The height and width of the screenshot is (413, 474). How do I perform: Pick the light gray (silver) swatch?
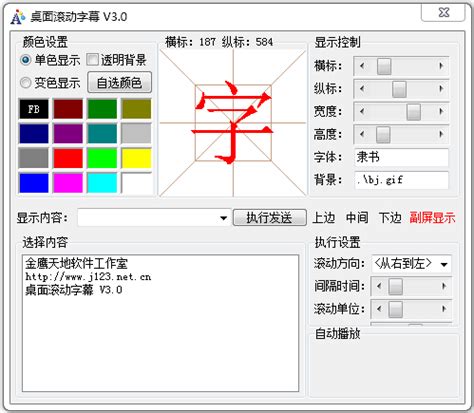[x=136, y=133]
